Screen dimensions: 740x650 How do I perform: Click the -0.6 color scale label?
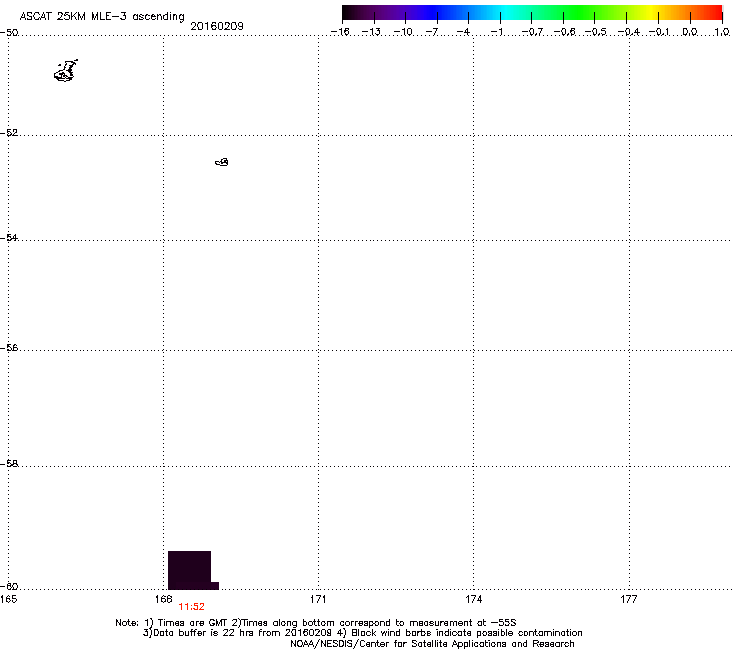[564, 32]
